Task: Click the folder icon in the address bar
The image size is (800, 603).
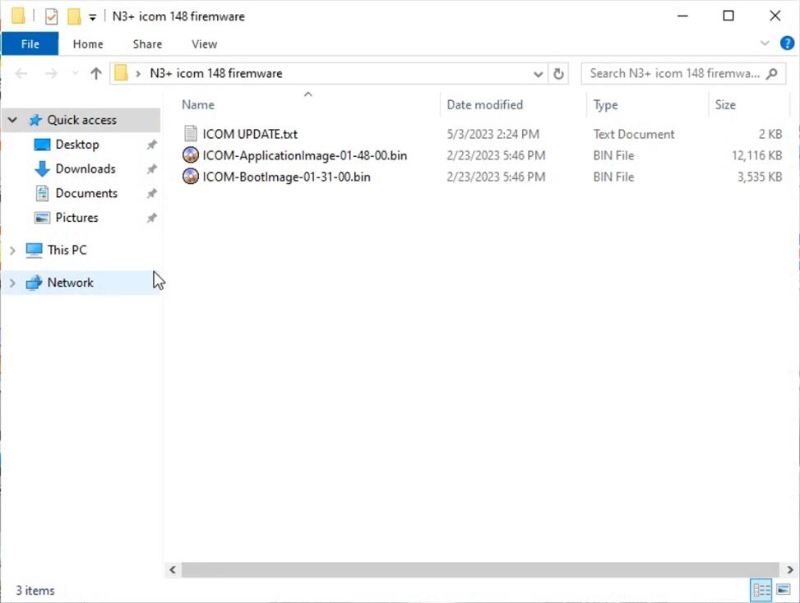Action: click(x=121, y=73)
